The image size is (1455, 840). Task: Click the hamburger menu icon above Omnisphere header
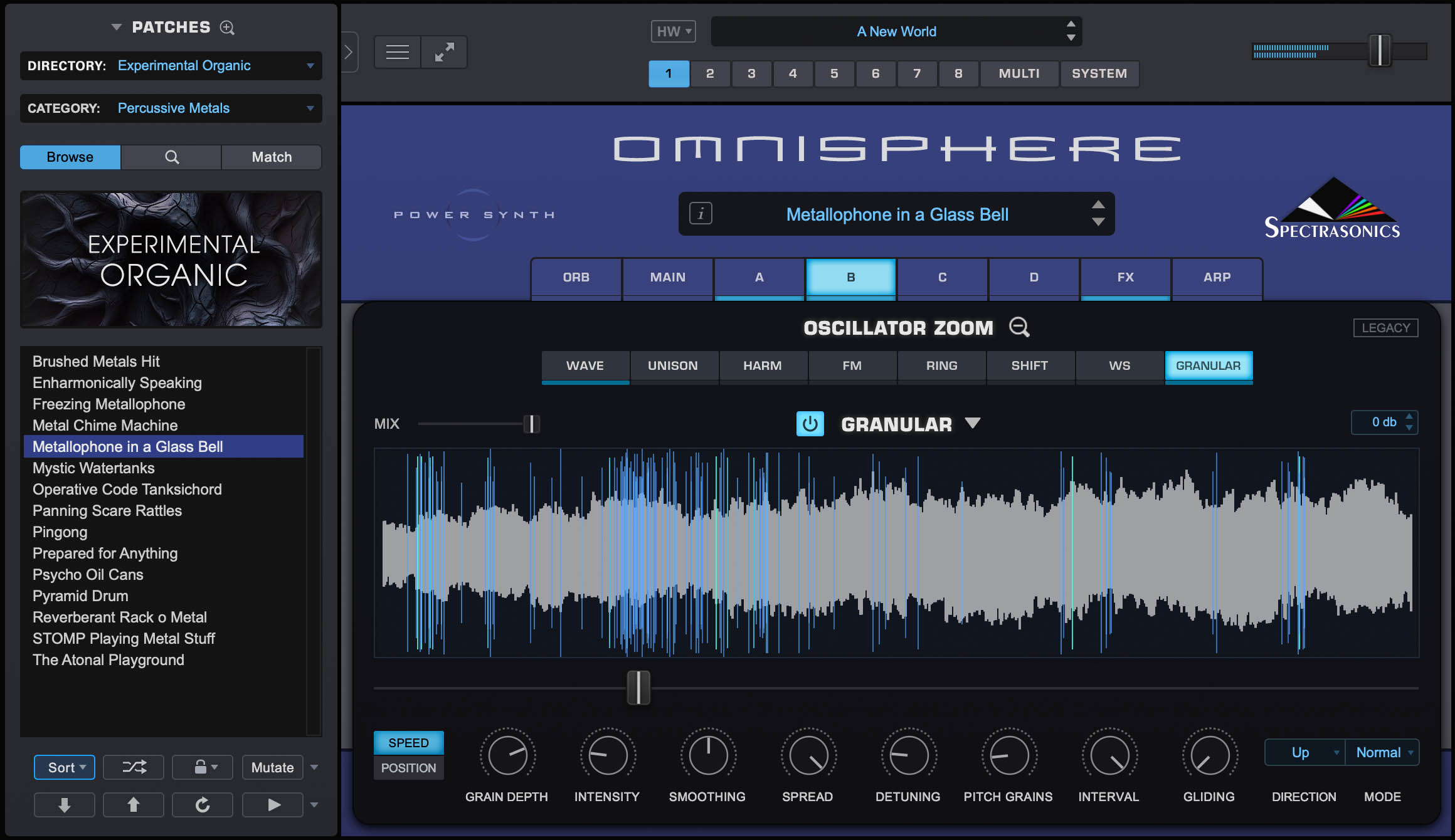397,51
